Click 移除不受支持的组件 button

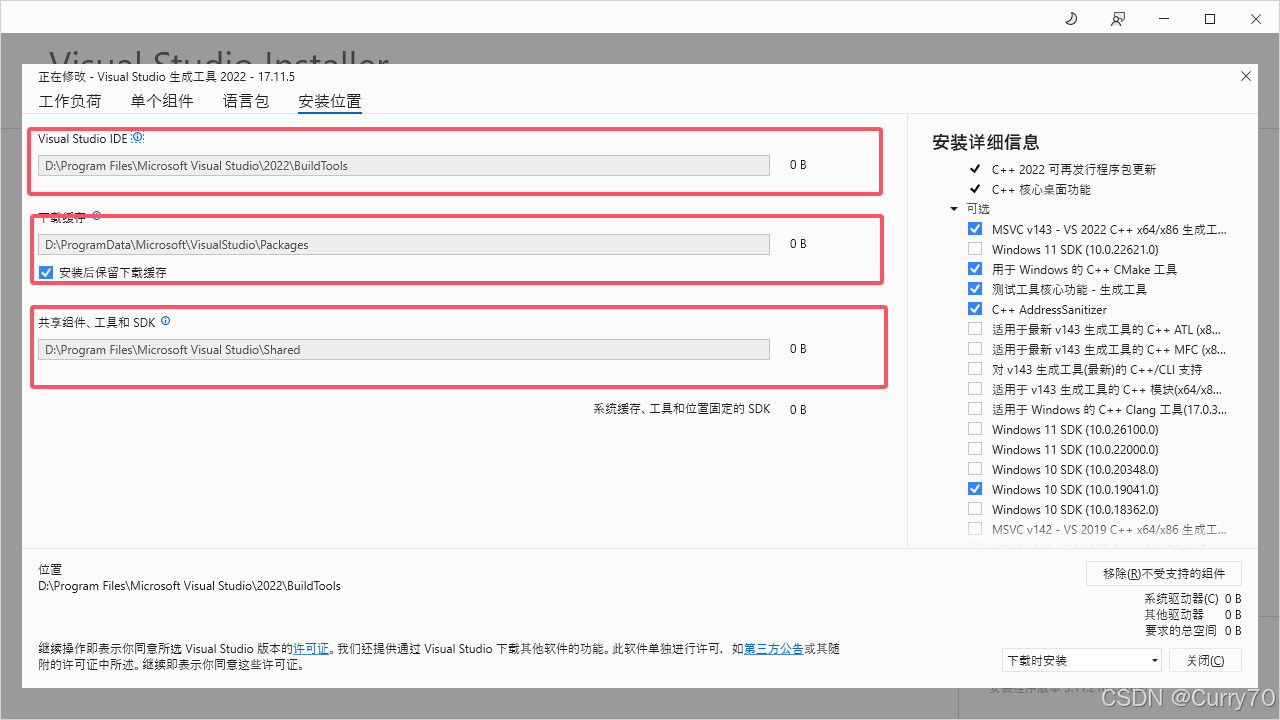1164,573
